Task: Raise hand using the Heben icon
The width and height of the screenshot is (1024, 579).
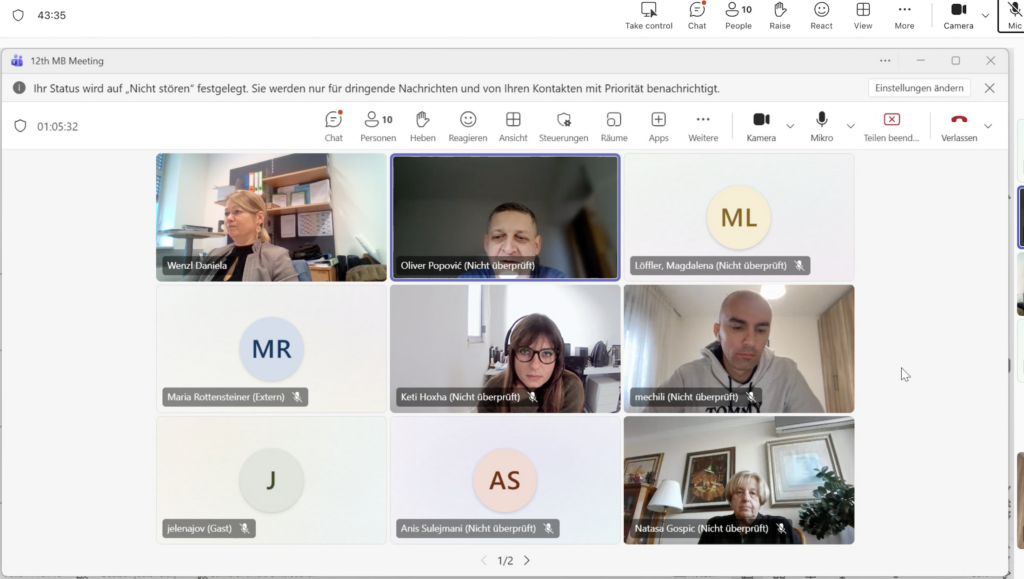Action: coord(422,126)
